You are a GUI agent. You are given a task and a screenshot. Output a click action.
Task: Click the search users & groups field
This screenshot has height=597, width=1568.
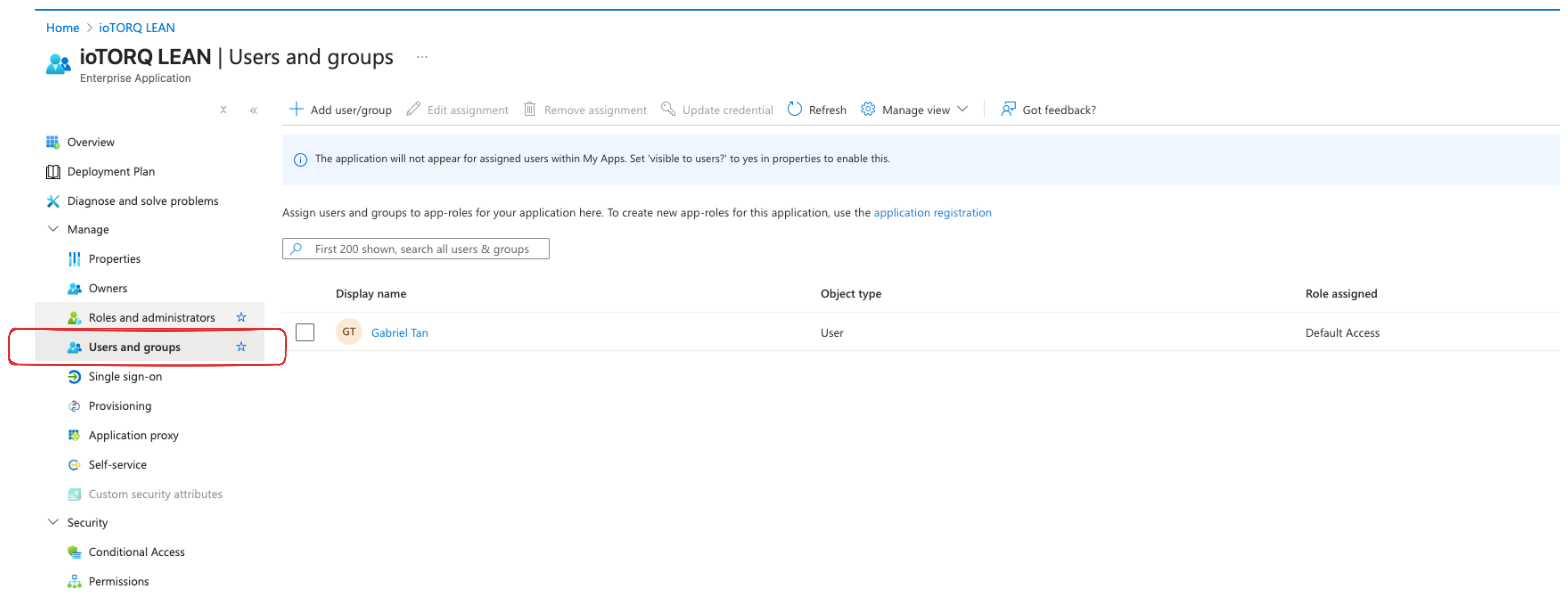pyautogui.click(x=416, y=249)
